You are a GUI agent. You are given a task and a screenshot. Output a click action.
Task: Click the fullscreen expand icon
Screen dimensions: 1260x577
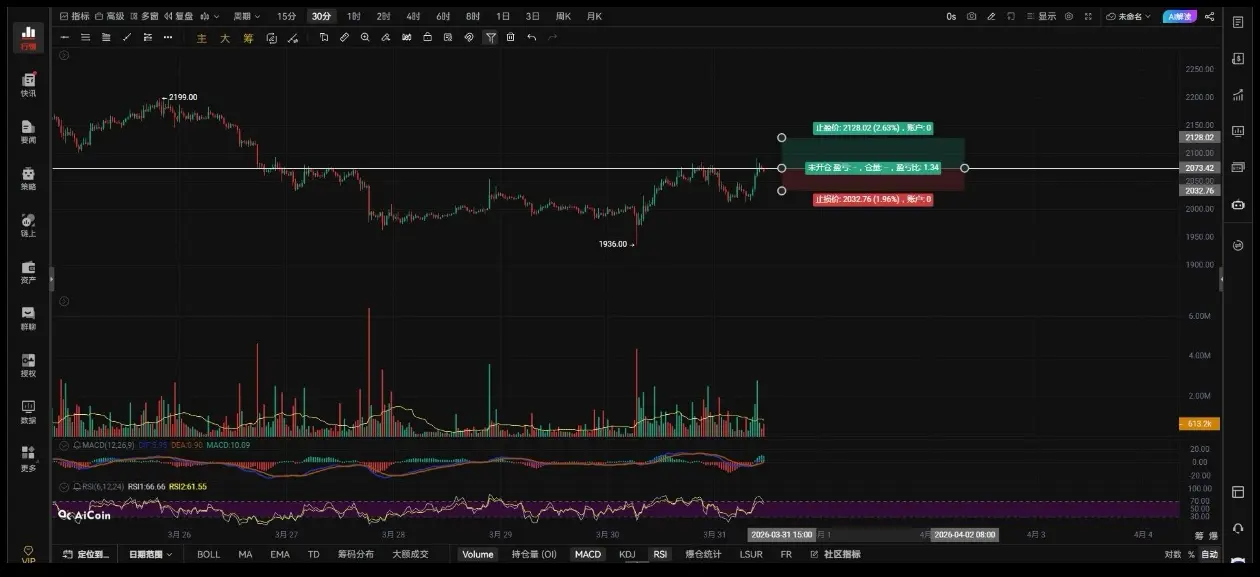[x=1089, y=16]
